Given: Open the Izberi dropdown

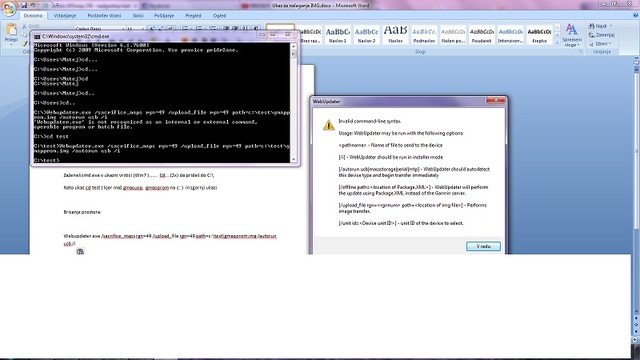Looking at the screenshot, I should [600, 44].
